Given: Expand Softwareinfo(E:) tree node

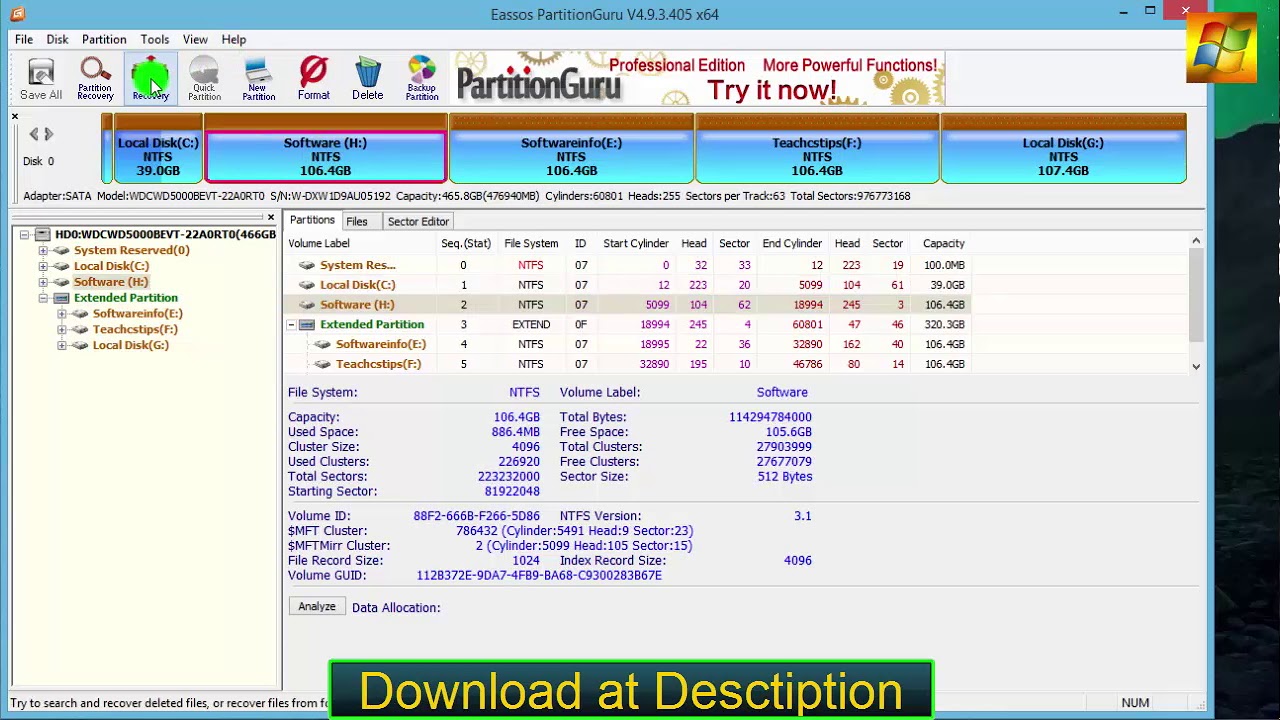Looking at the screenshot, I should pos(62,314).
